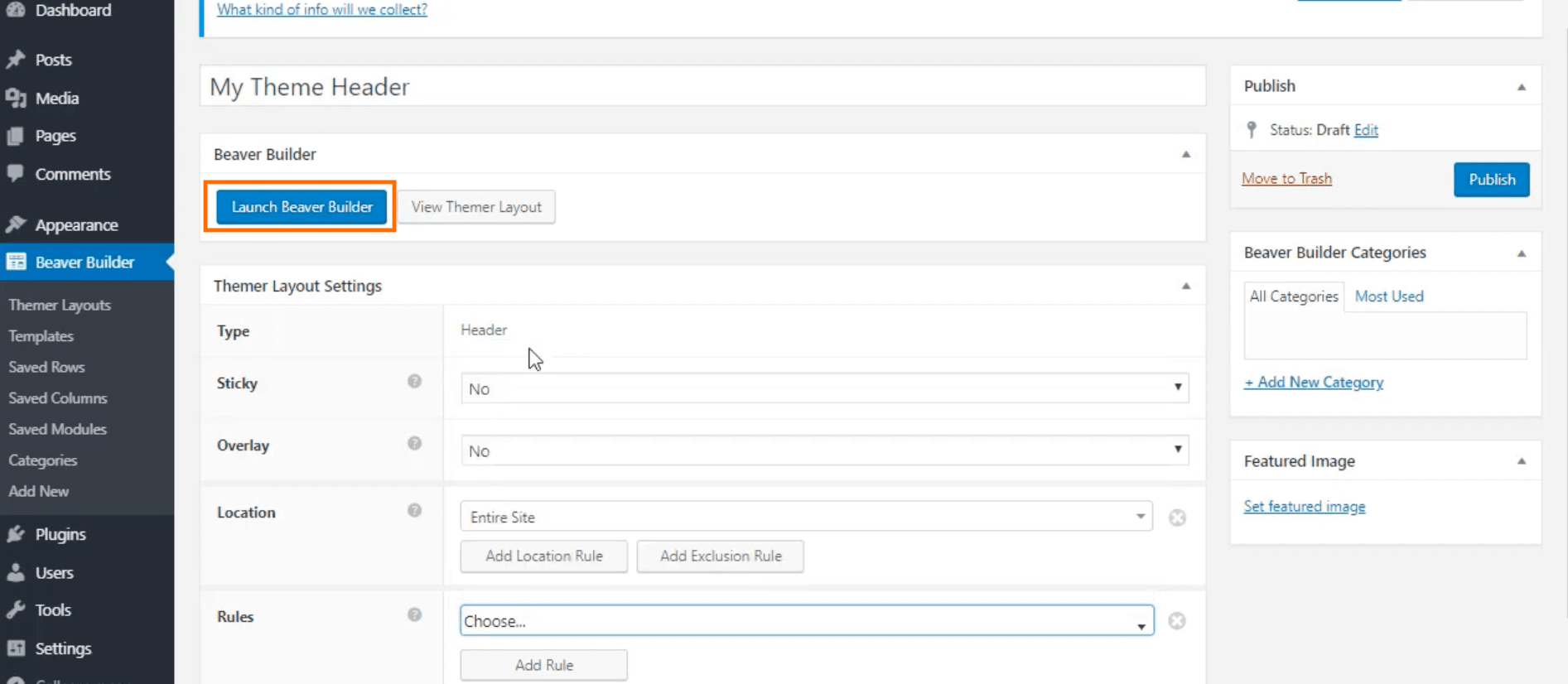Remove the Choose... rule row

click(1177, 621)
